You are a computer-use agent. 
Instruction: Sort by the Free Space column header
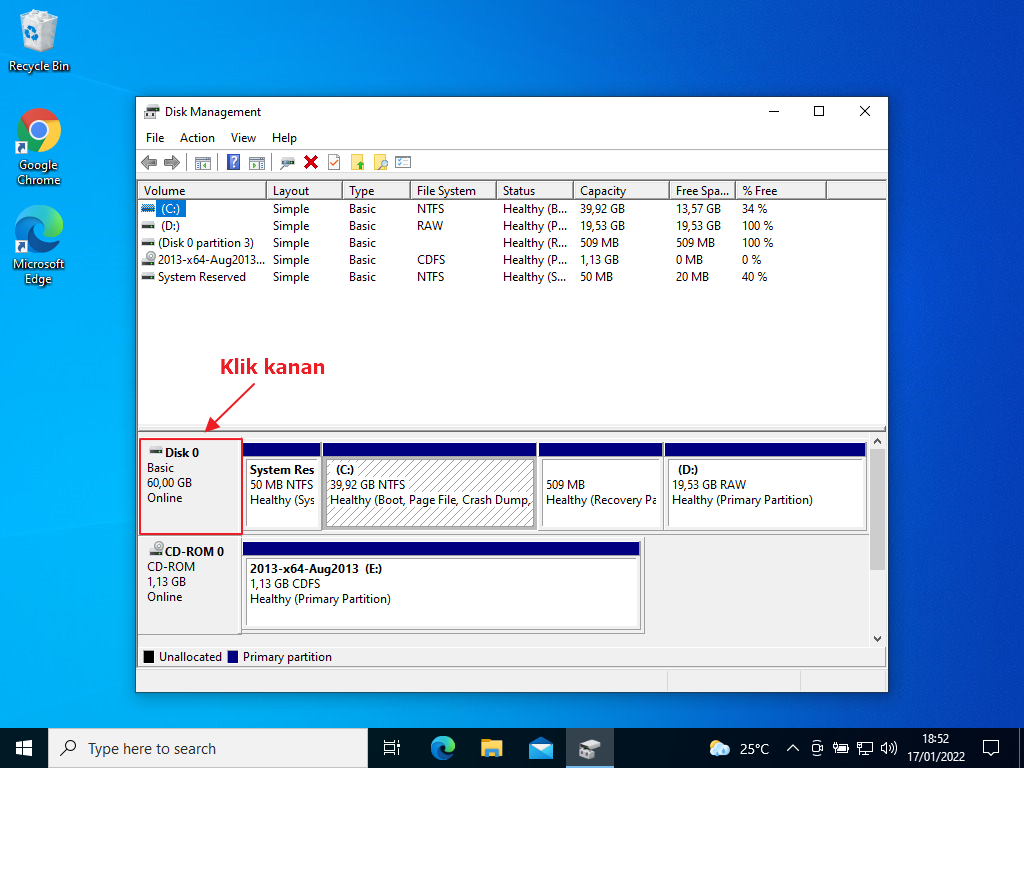coord(703,191)
